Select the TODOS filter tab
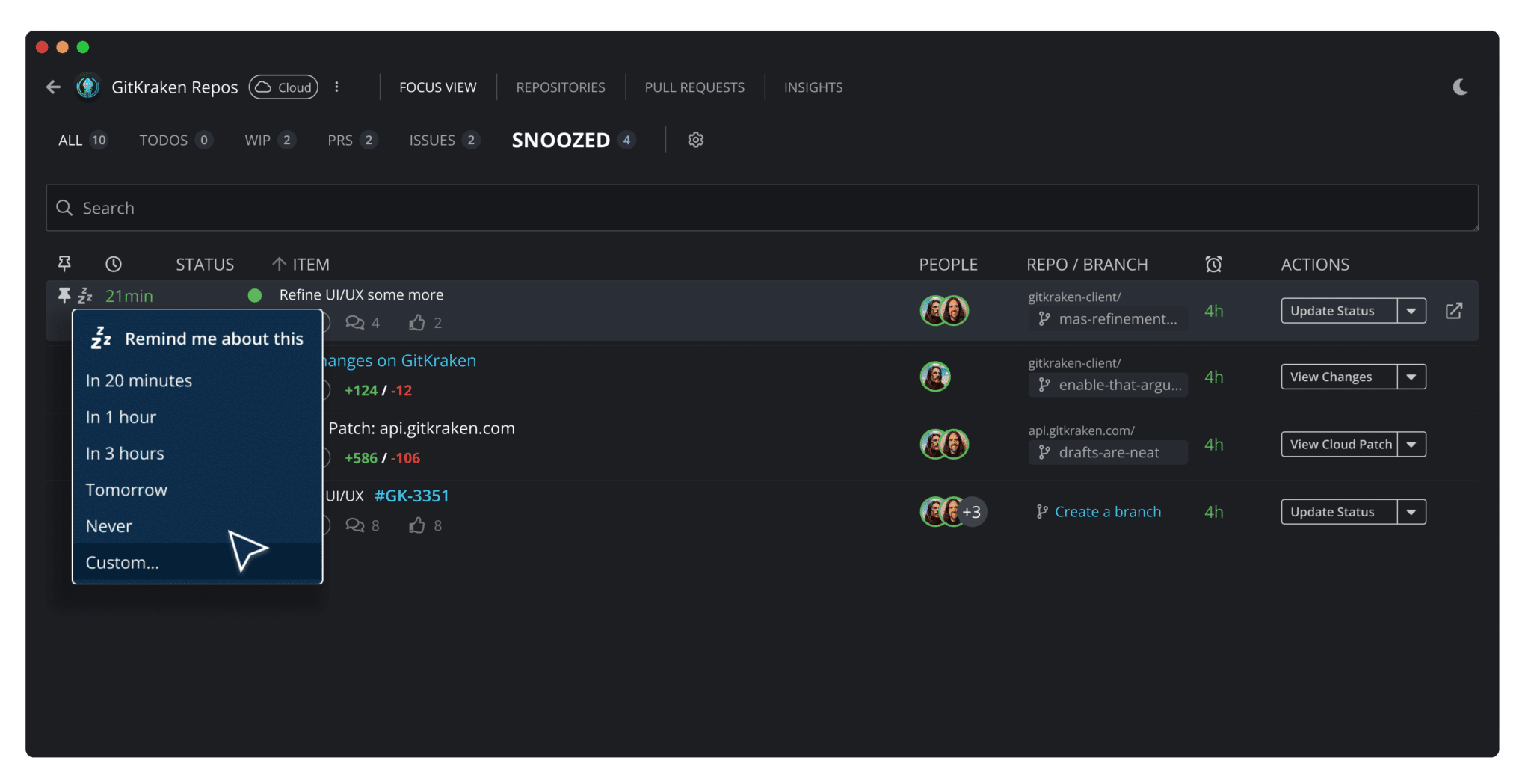This screenshot has width=1531, height=784. pos(176,141)
